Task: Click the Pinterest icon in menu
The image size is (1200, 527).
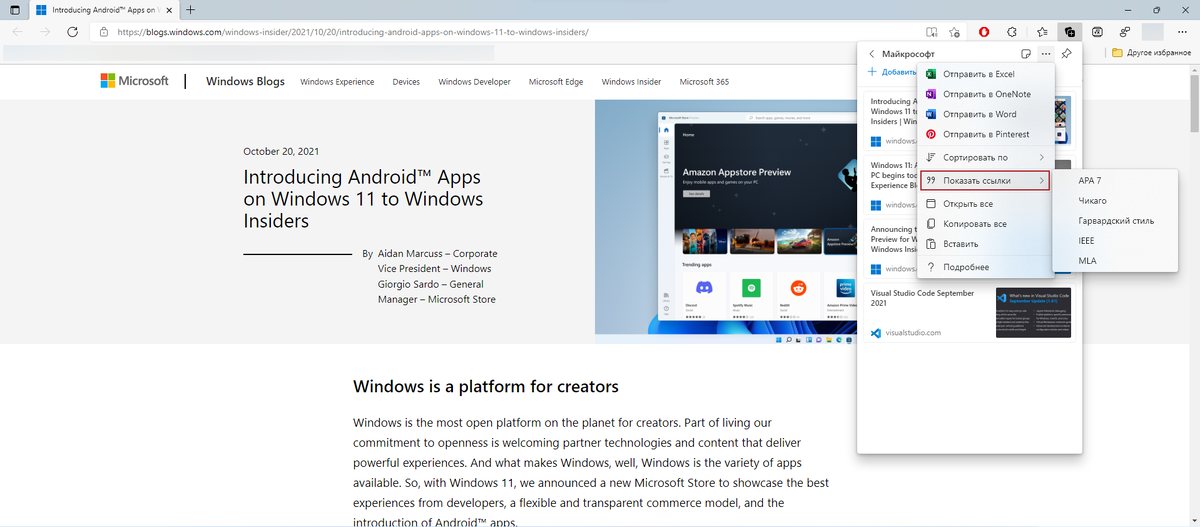Action: pos(930,134)
